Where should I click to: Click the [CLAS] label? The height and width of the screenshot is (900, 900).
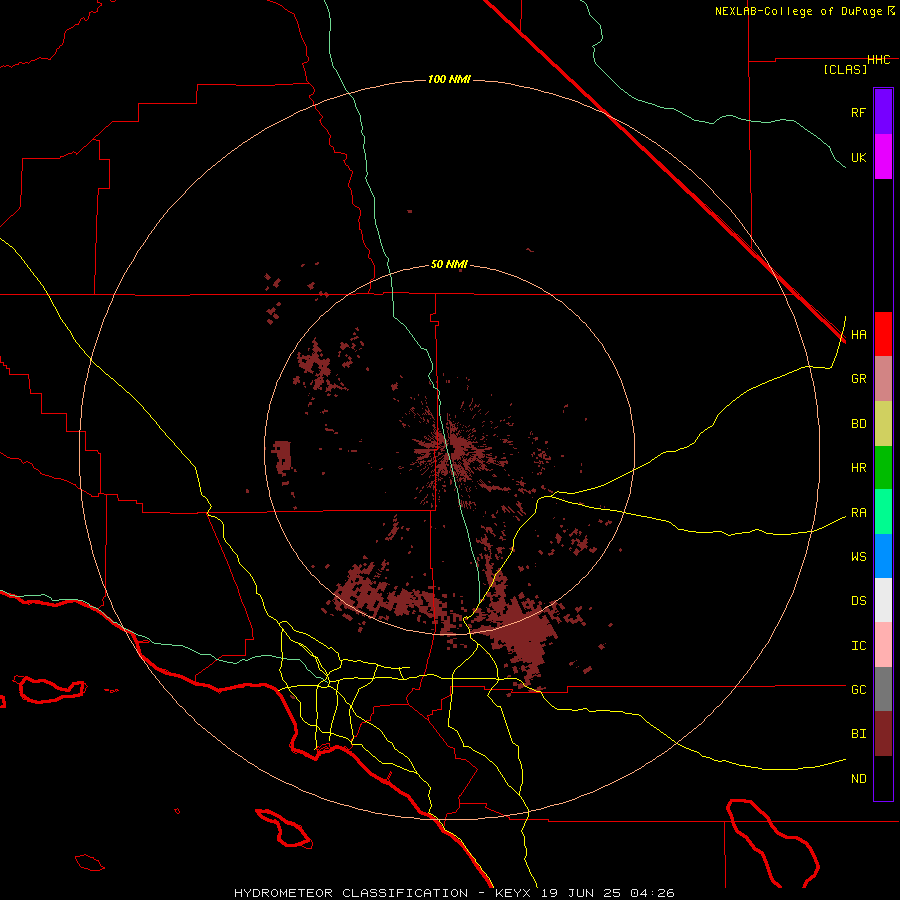tap(845, 69)
